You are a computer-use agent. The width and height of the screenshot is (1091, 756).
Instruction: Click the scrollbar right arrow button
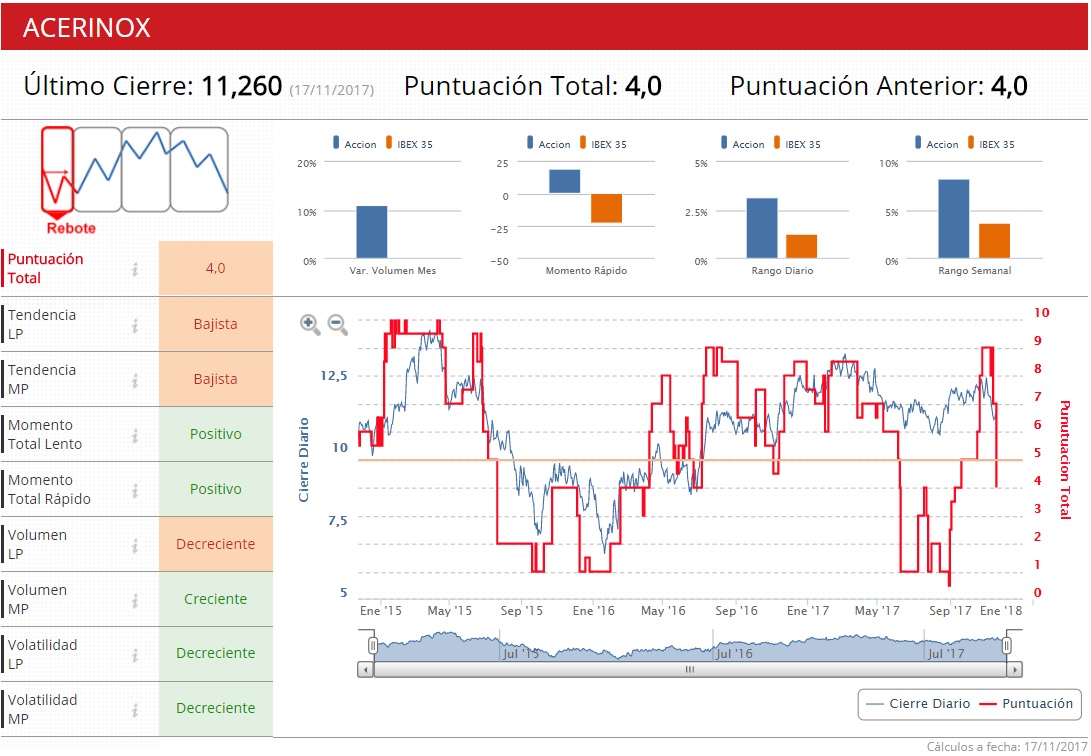tap(1014, 670)
